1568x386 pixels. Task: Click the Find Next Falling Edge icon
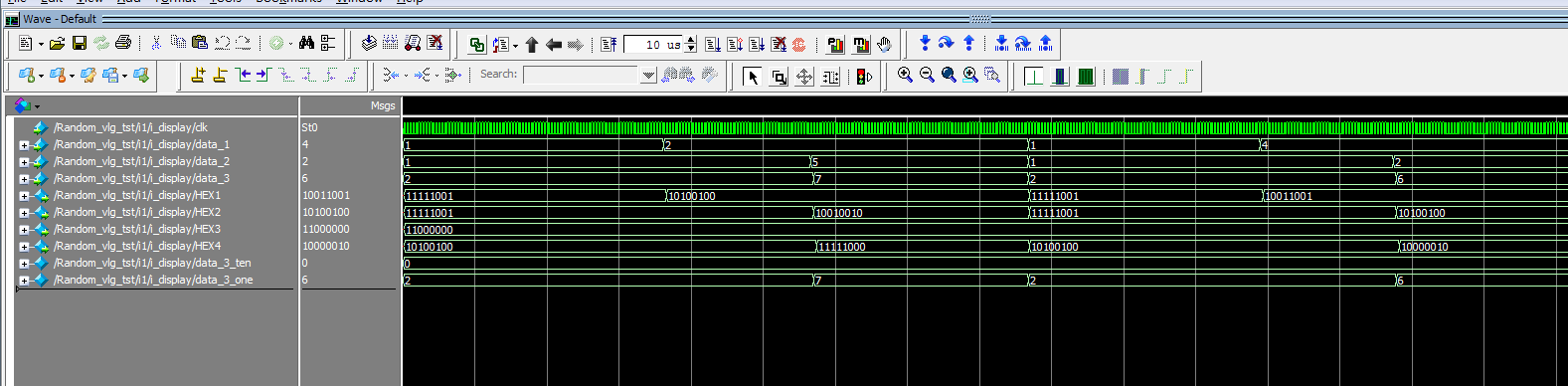click(307, 75)
